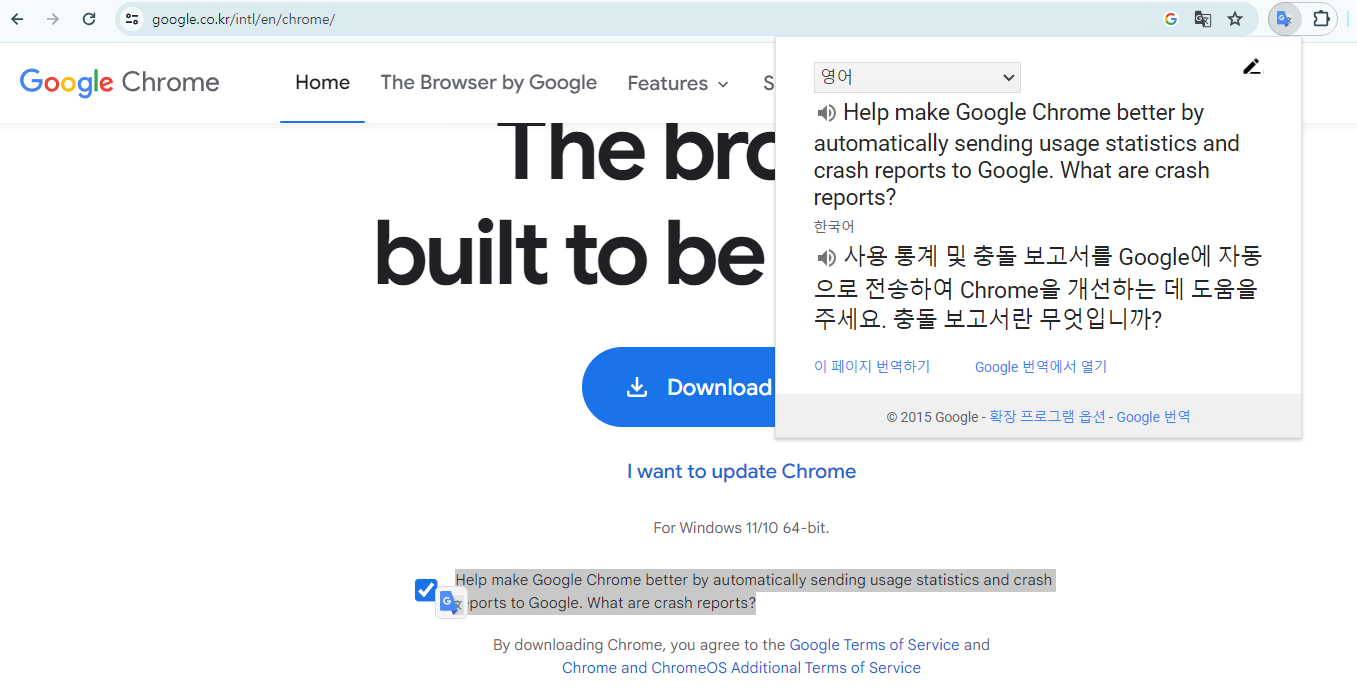Image resolution: width=1357 pixels, height=699 pixels.
Task: Click I want to update Chrome link
Action: pyautogui.click(x=741, y=471)
